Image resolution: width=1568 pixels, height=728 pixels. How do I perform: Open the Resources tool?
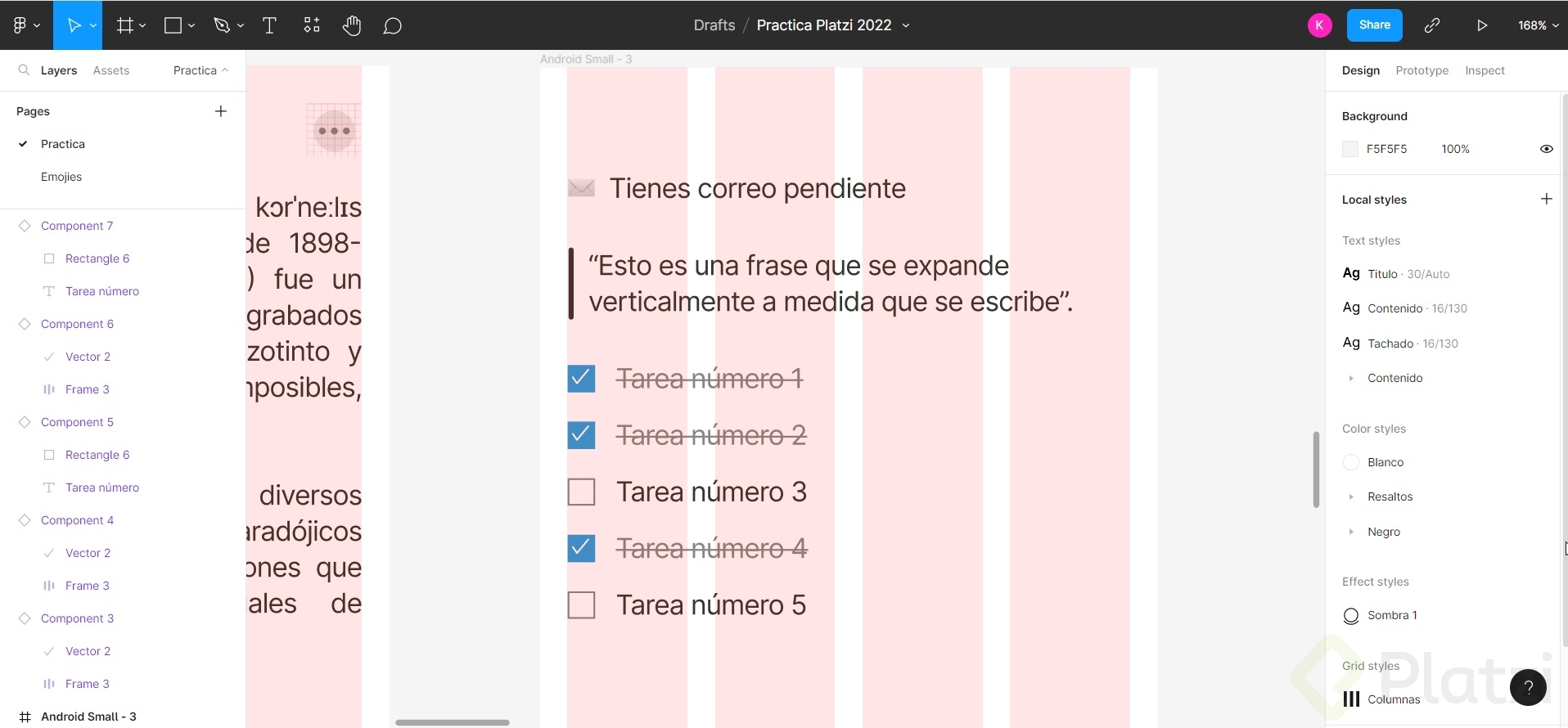coord(312,25)
